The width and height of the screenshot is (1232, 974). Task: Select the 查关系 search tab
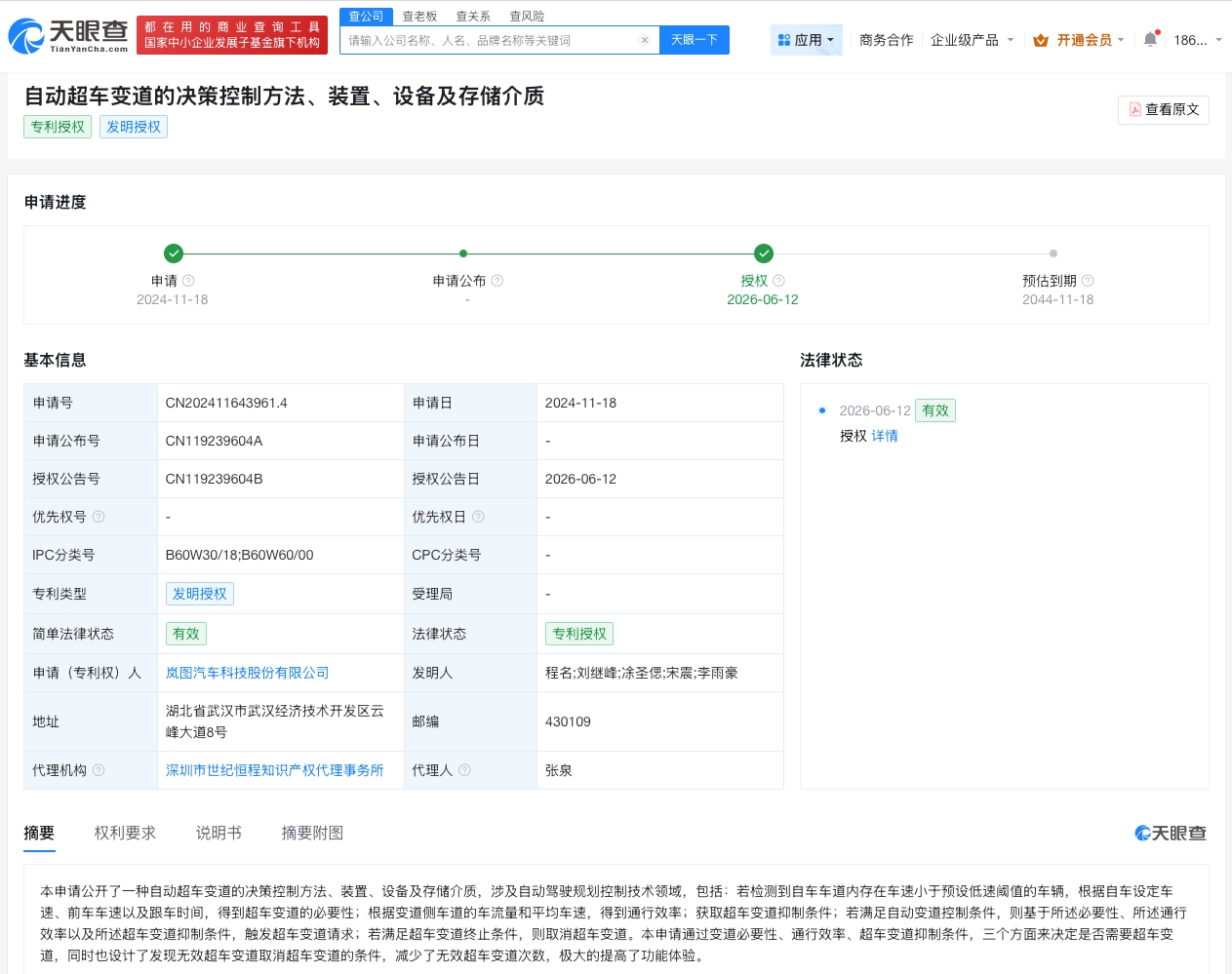click(x=473, y=17)
